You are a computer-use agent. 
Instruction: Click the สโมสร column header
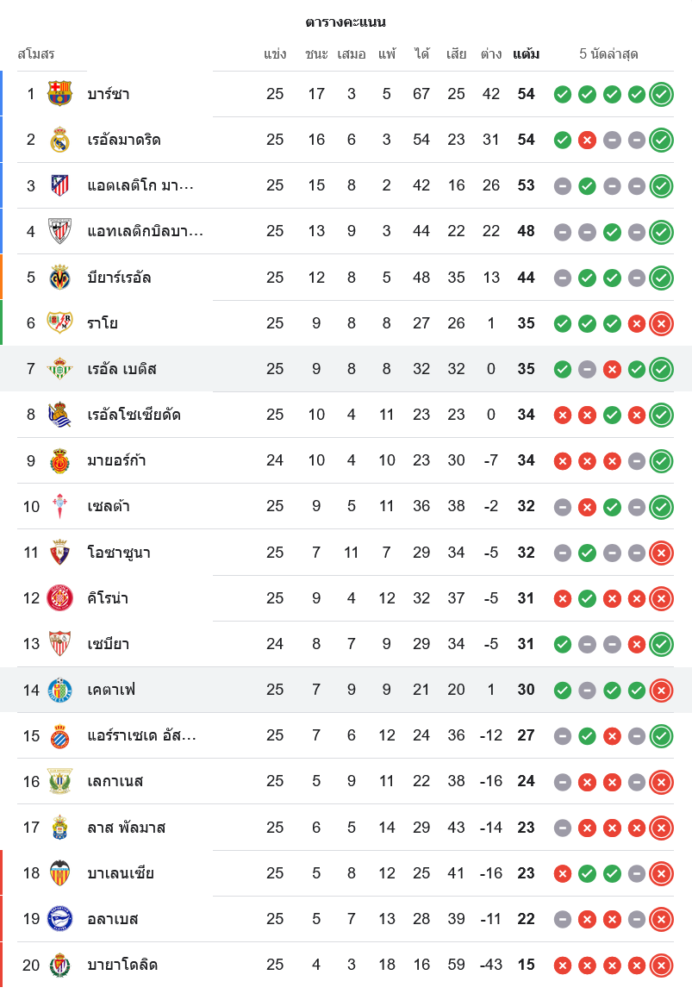click(36, 54)
